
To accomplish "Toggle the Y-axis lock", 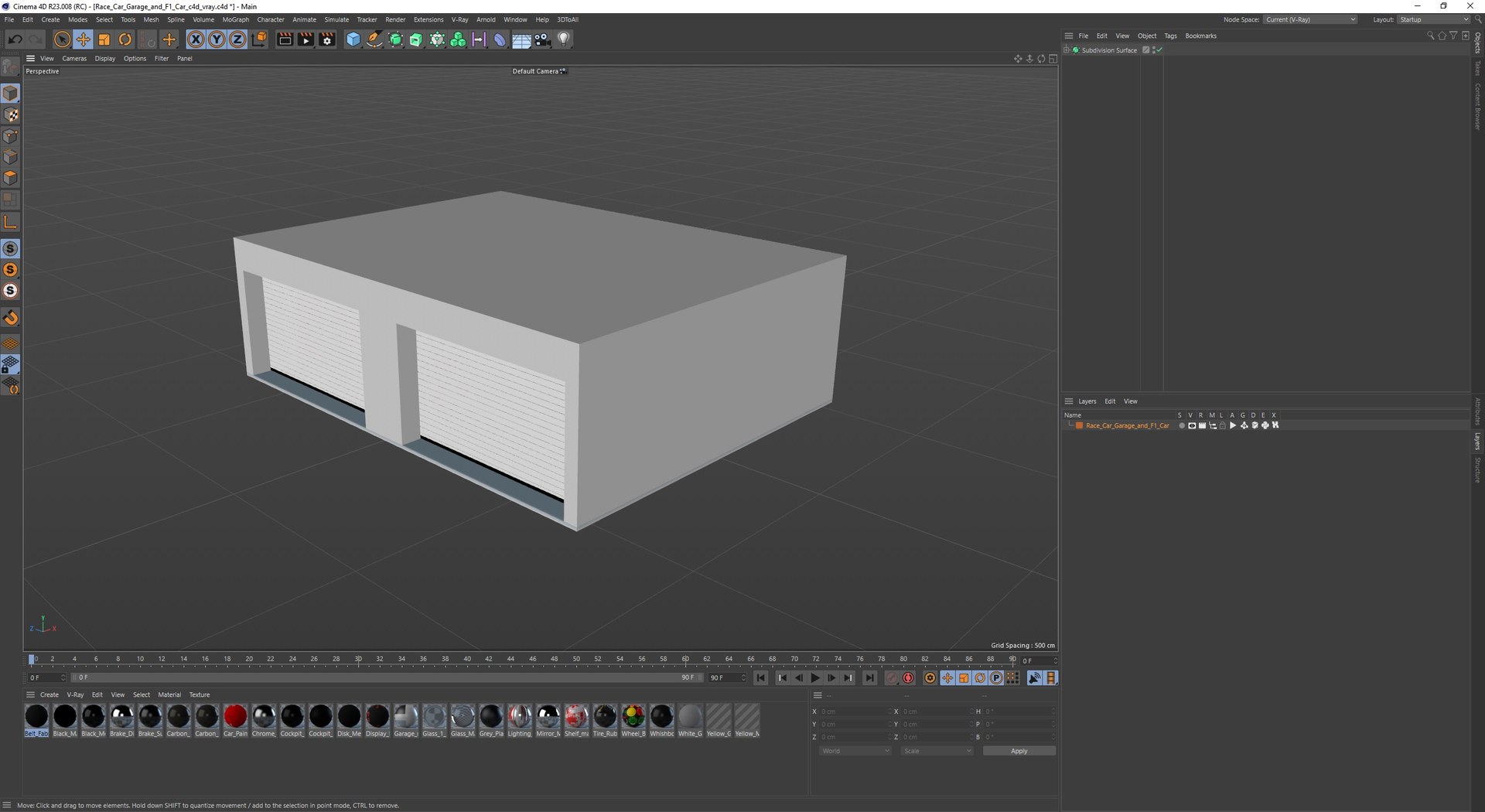I will (217, 39).
